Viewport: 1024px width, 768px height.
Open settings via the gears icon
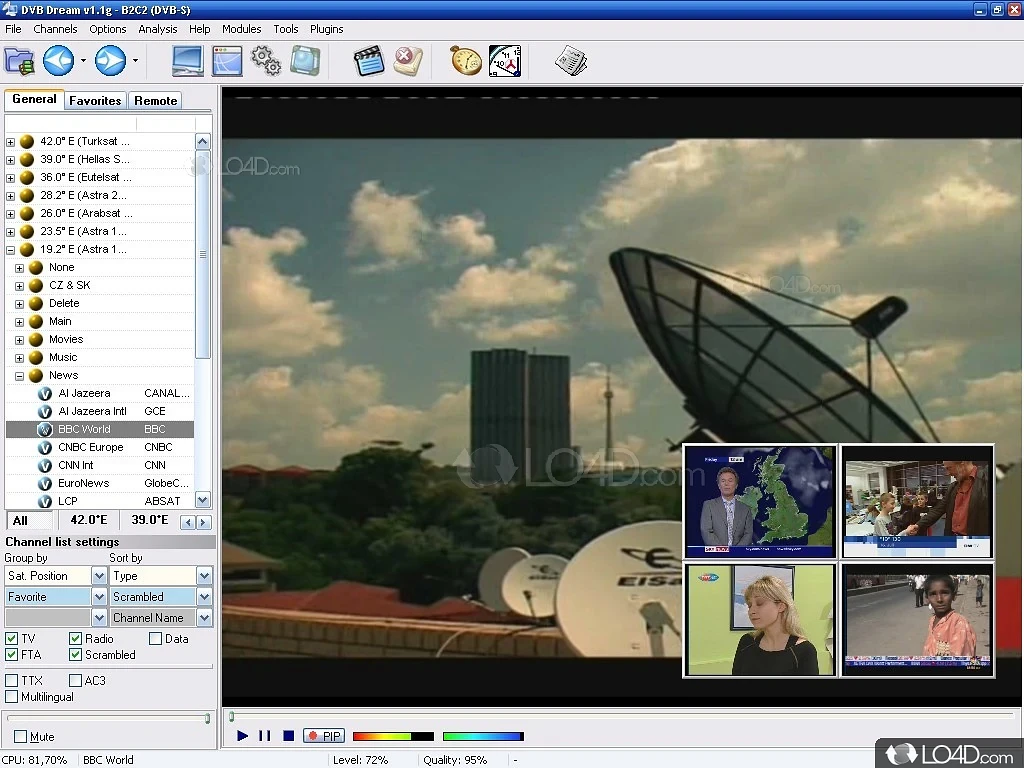[266, 61]
